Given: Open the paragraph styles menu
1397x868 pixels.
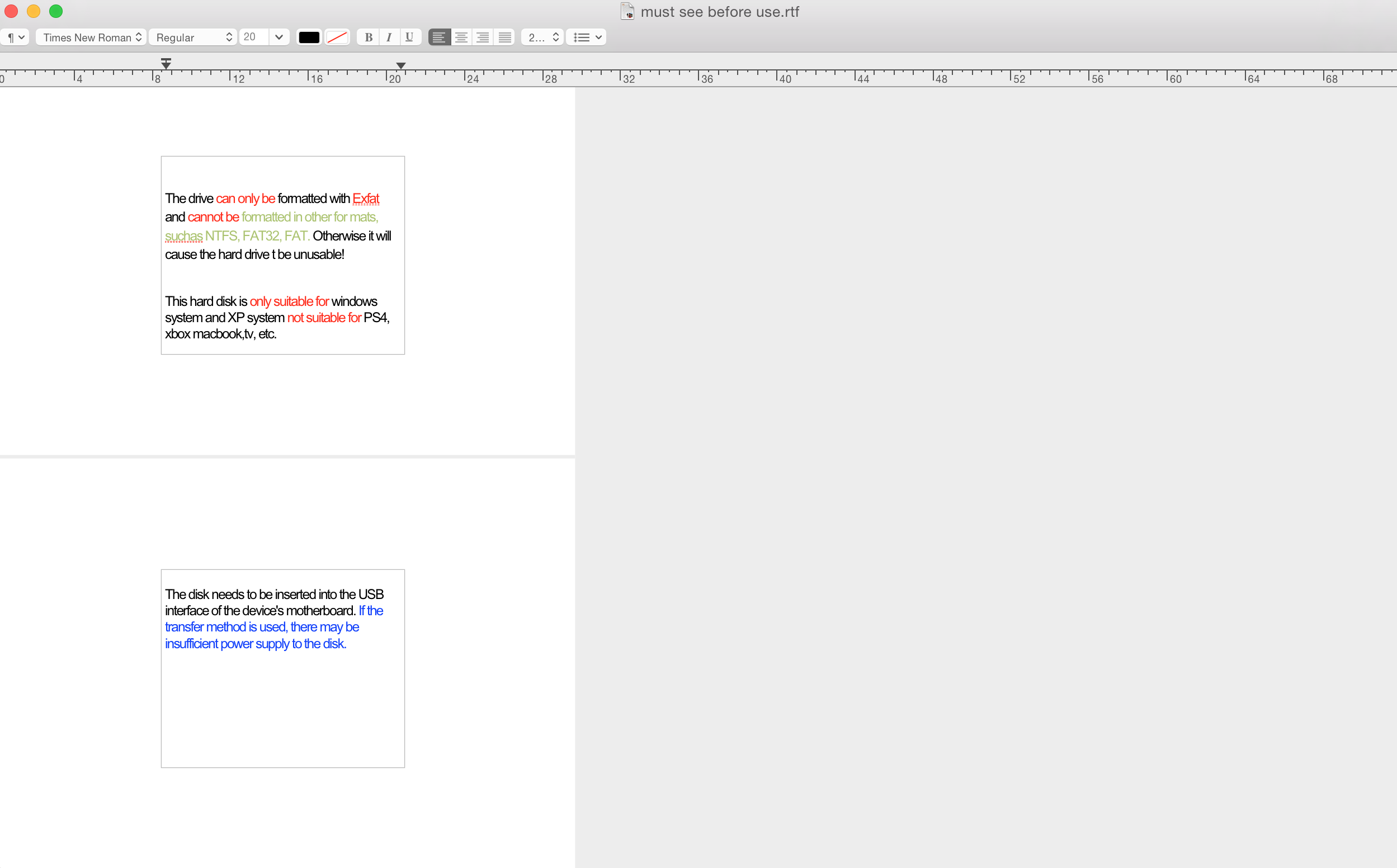Looking at the screenshot, I should [15, 37].
